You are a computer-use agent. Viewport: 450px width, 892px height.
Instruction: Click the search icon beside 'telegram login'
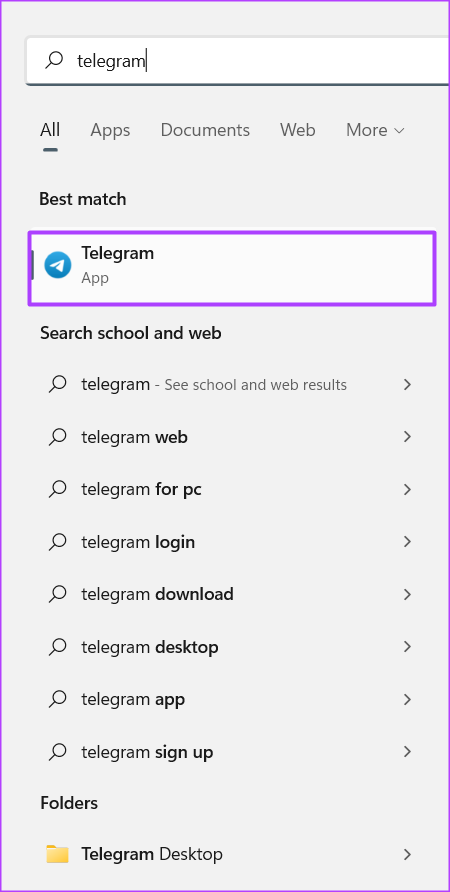(x=57, y=542)
